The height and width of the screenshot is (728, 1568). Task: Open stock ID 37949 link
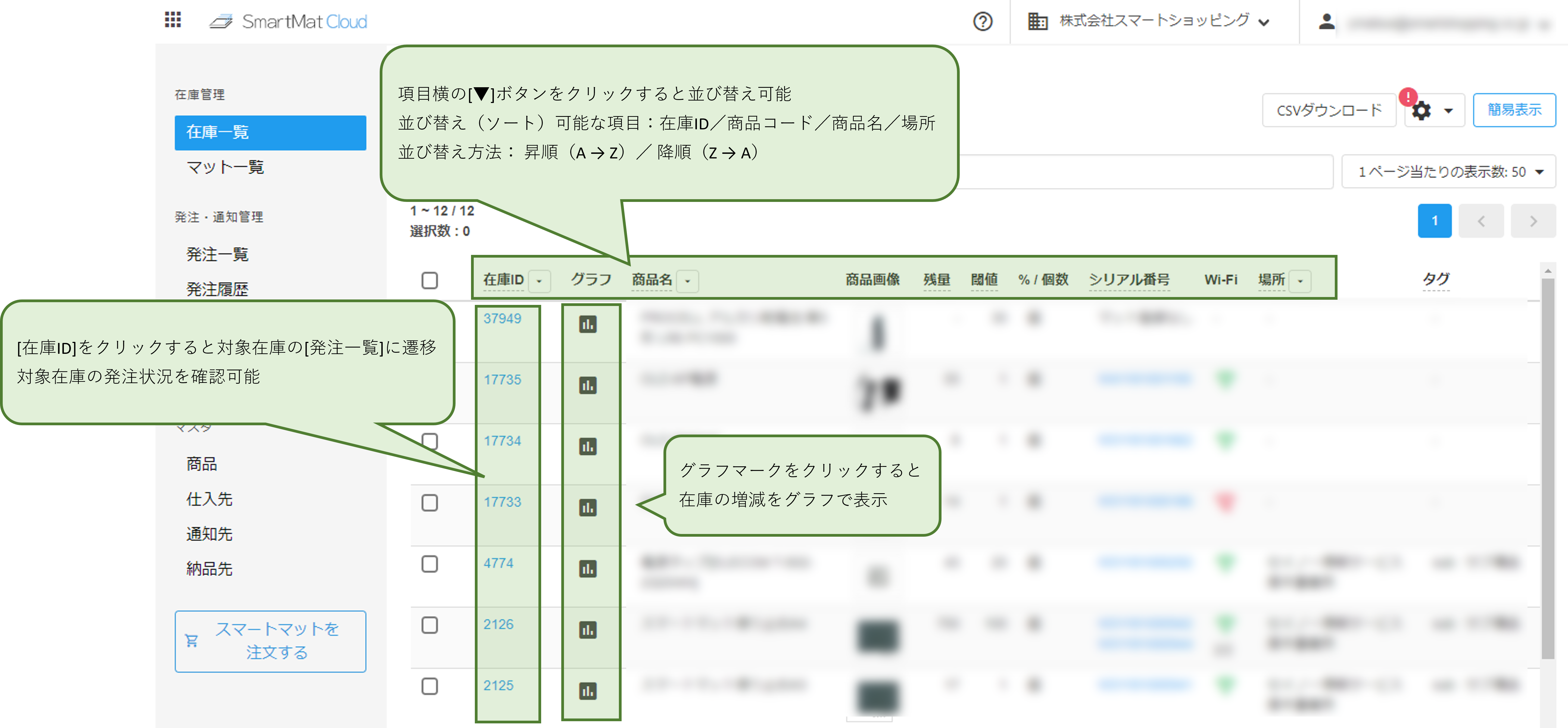tap(502, 318)
